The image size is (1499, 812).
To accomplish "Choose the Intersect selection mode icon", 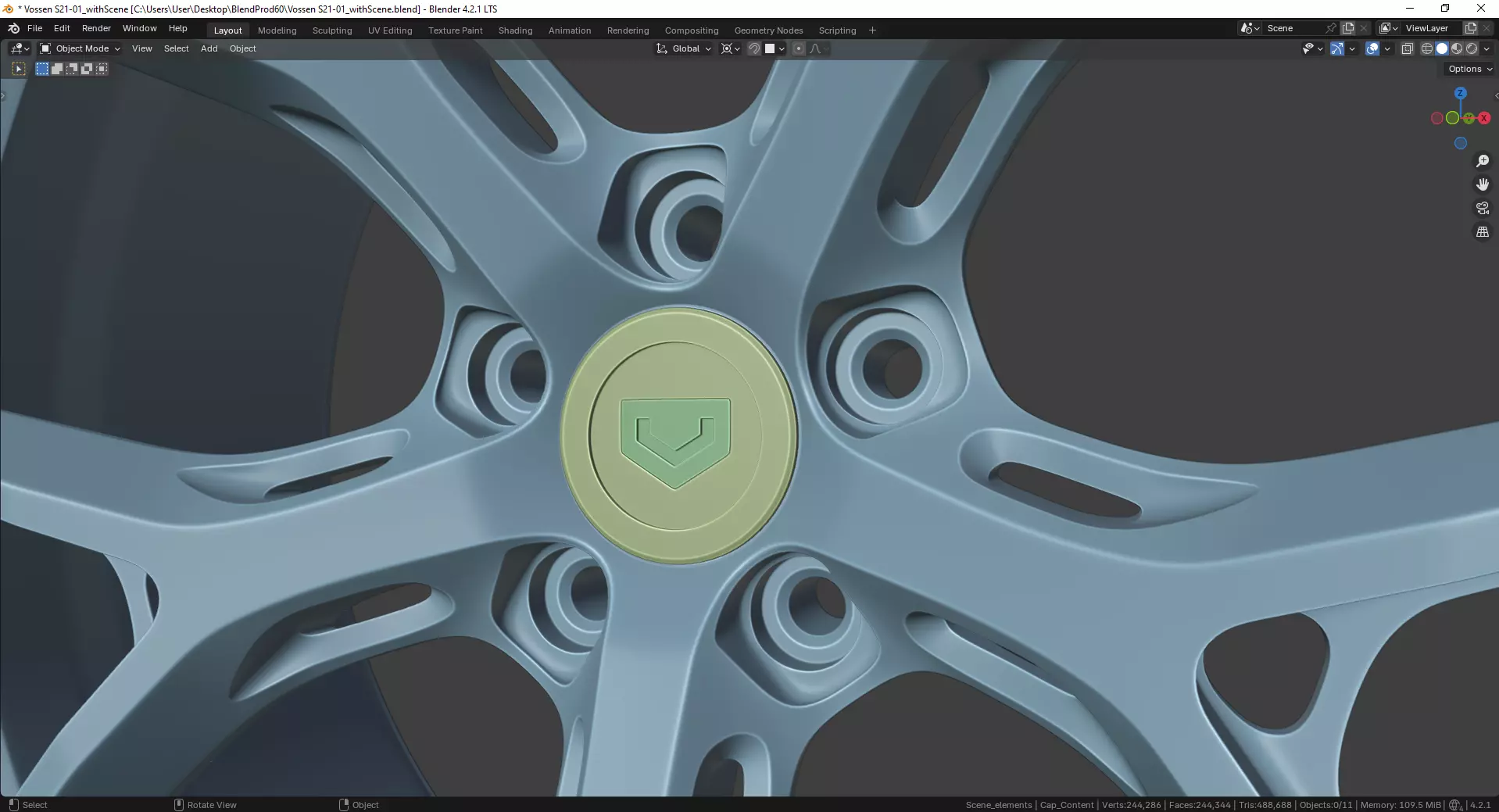I will point(102,69).
